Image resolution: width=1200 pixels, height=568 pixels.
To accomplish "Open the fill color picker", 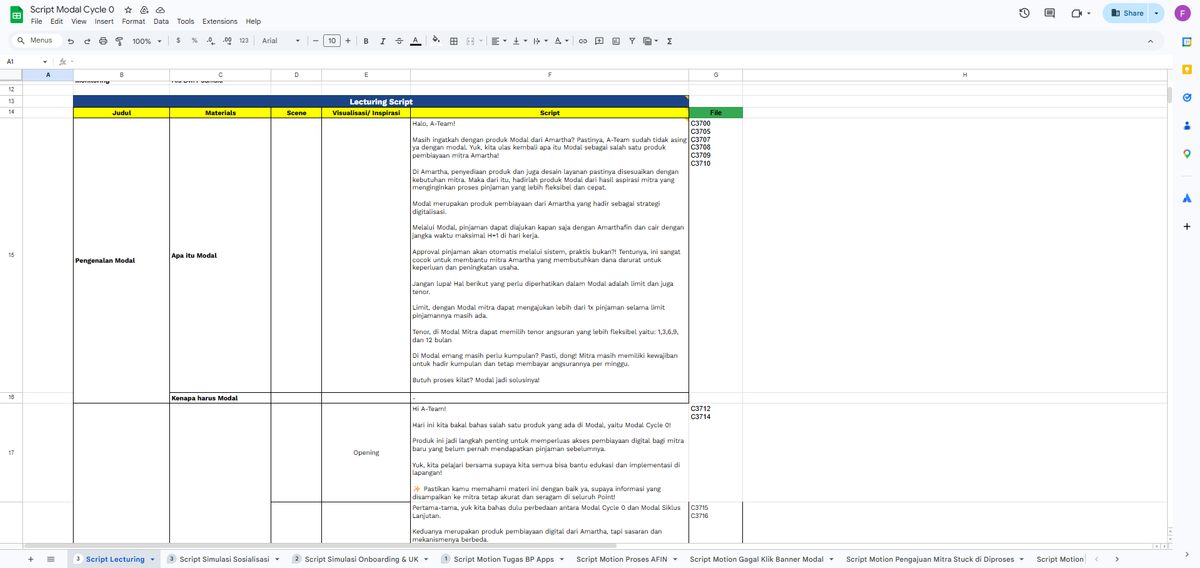I will click(x=437, y=41).
